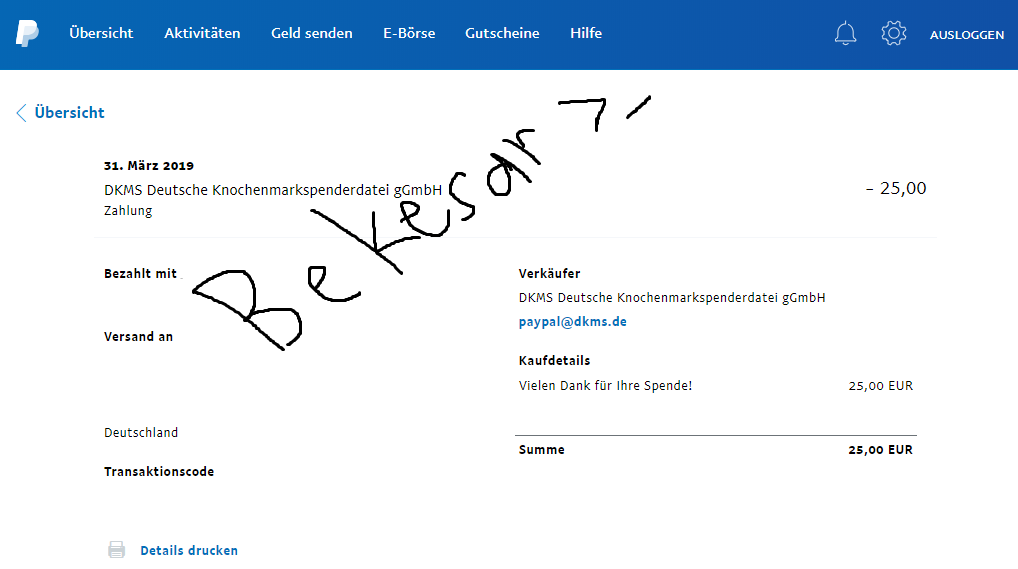This screenshot has width=1018, height=569.
Task: Open the Übersicht navigation tab
Action: coord(101,33)
